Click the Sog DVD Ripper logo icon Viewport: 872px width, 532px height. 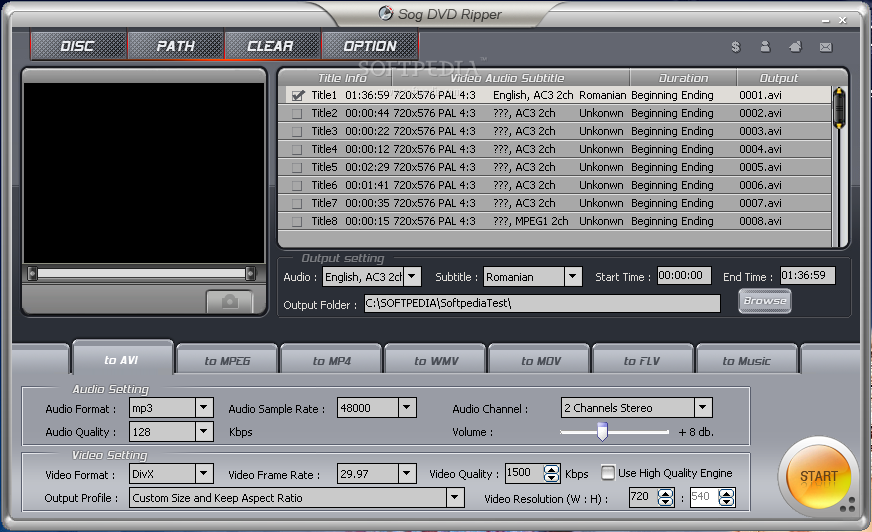pos(385,13)
